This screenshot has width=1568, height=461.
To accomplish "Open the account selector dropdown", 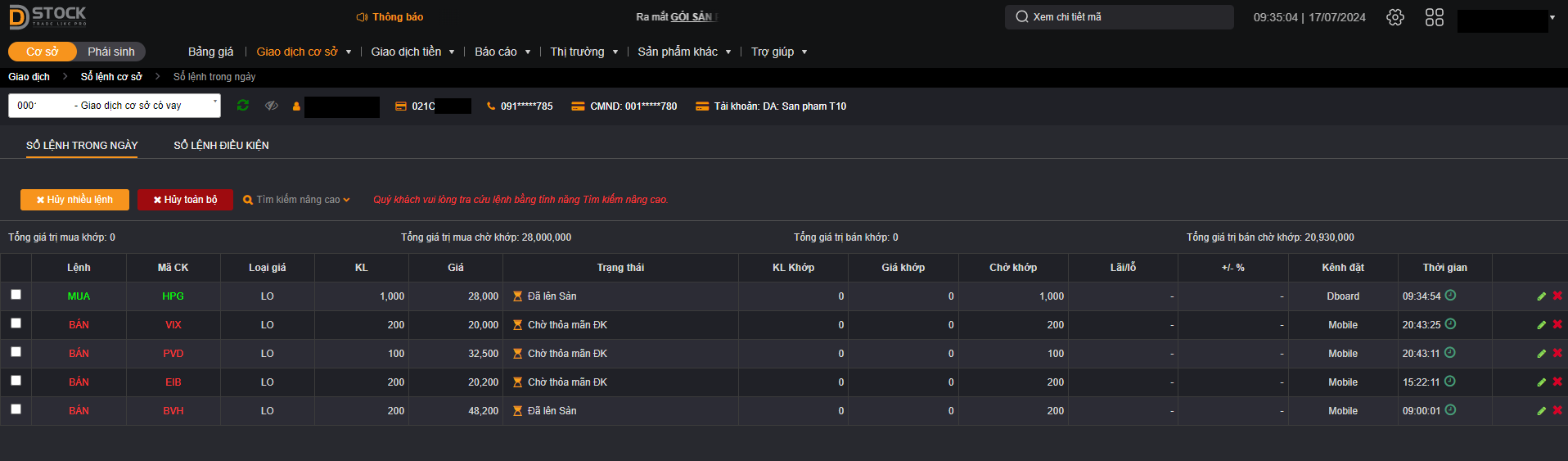I will pos(115,106).
